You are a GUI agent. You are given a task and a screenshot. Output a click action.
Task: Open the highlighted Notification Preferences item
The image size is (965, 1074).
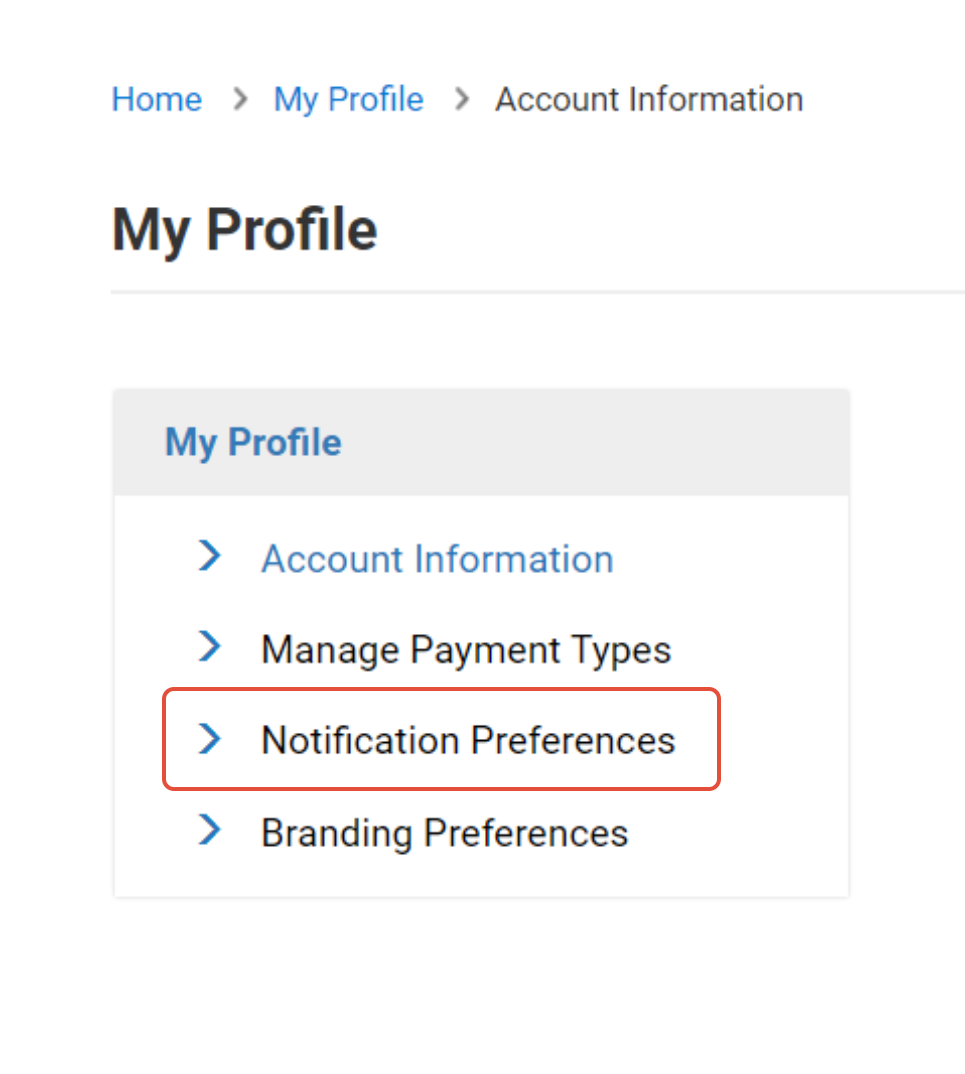468,740
